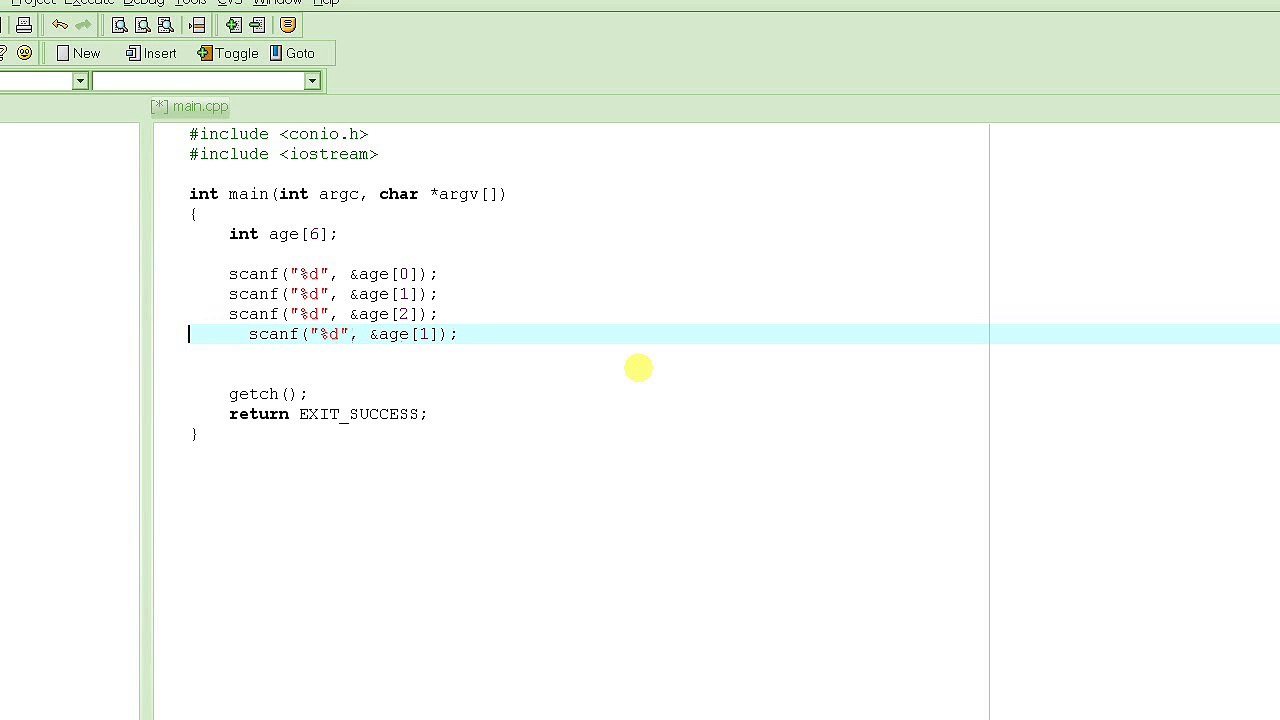Viewport: 1280px width, 720px height.
Task: Click the Print toolbar icon
Action: point(24,25)
